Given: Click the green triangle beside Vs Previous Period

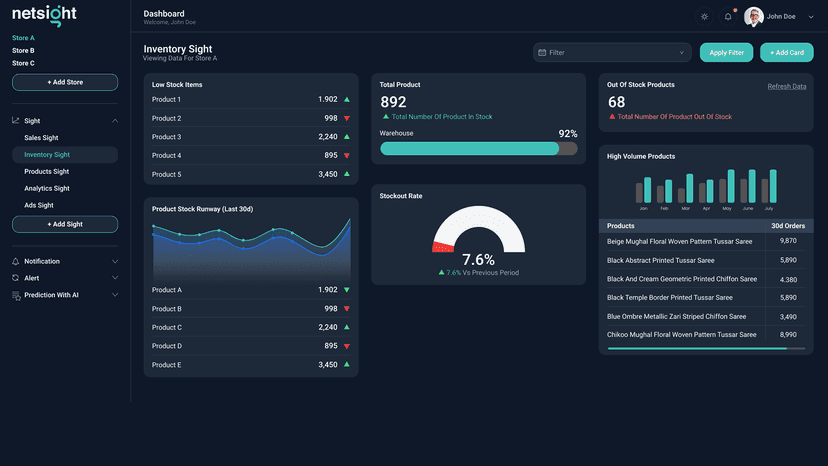Looking at the screenshot, I should (441, 273).
